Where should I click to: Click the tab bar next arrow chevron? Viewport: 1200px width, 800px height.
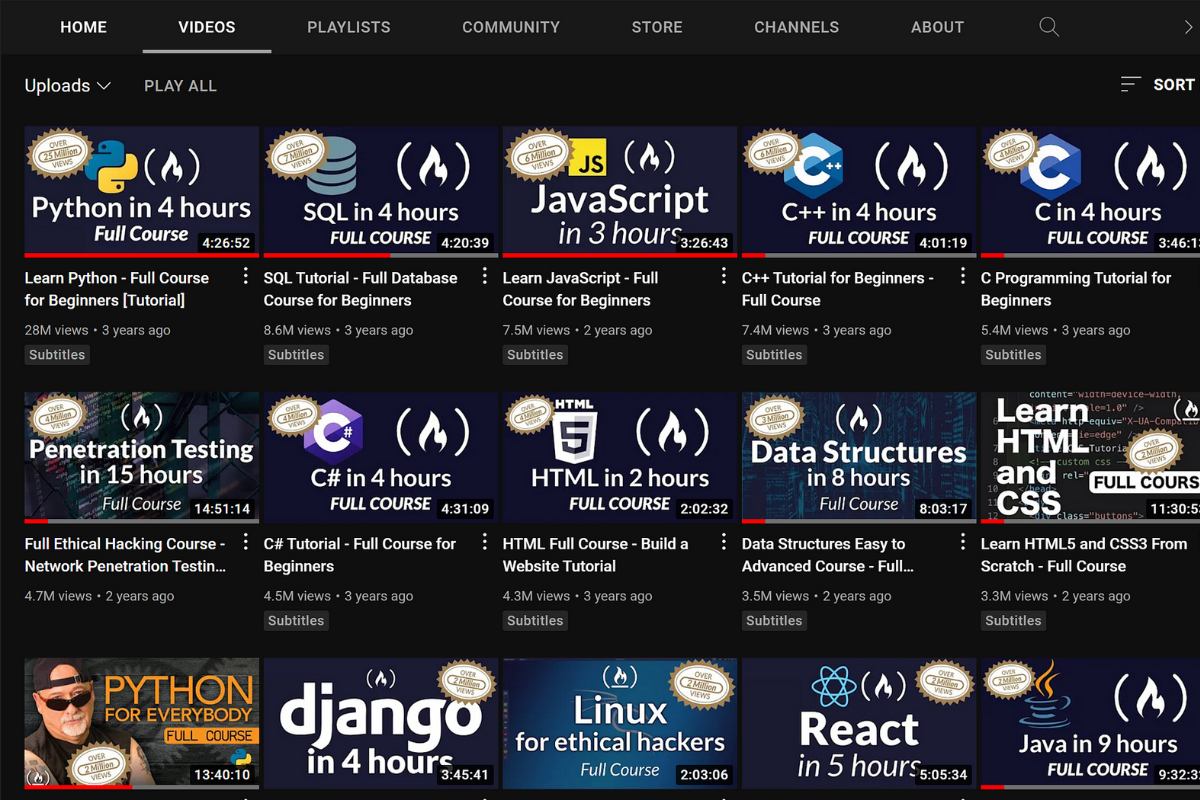click(1188, 27)
